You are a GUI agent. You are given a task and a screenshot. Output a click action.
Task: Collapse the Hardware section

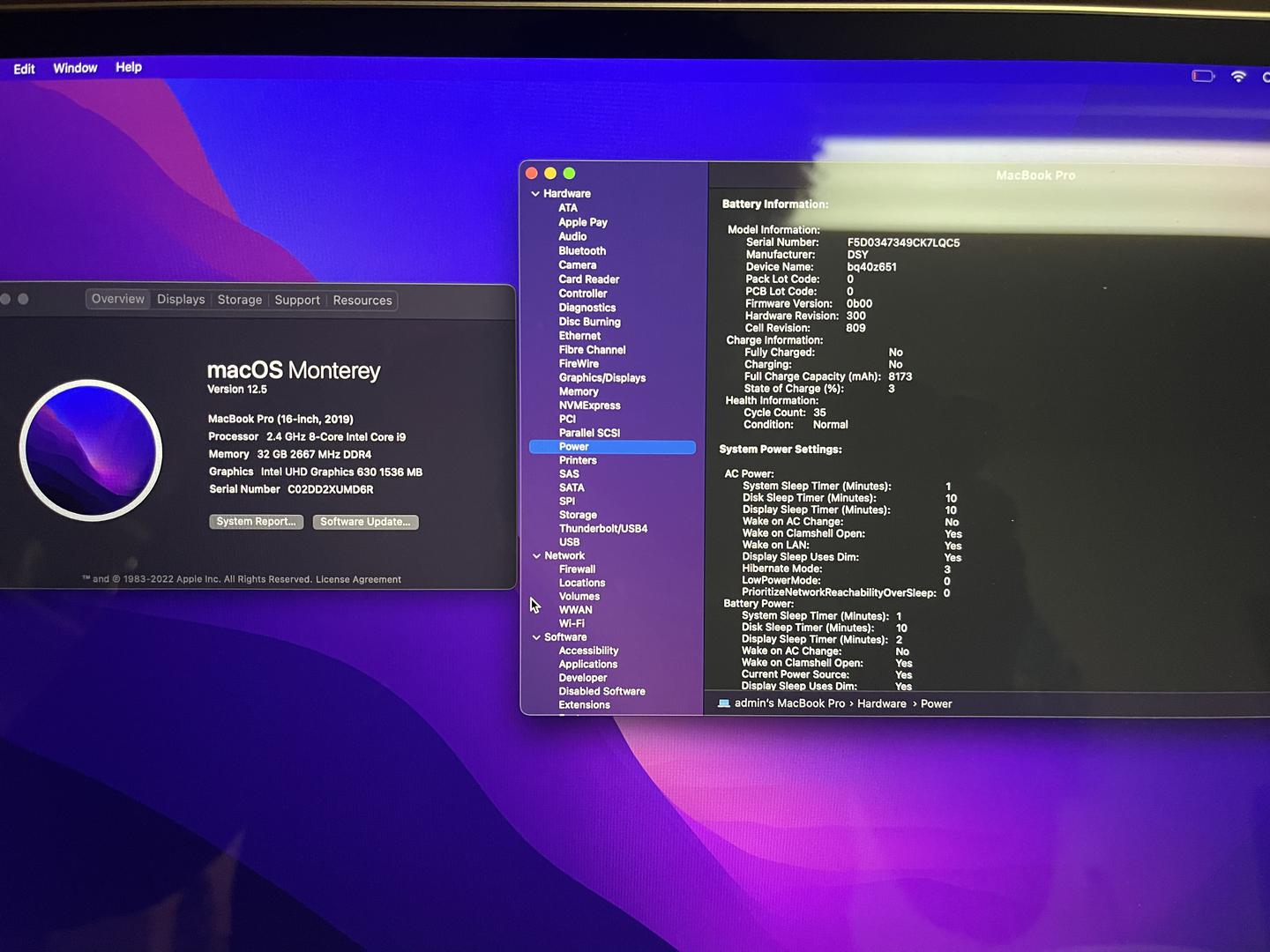(x=535, y=194)
